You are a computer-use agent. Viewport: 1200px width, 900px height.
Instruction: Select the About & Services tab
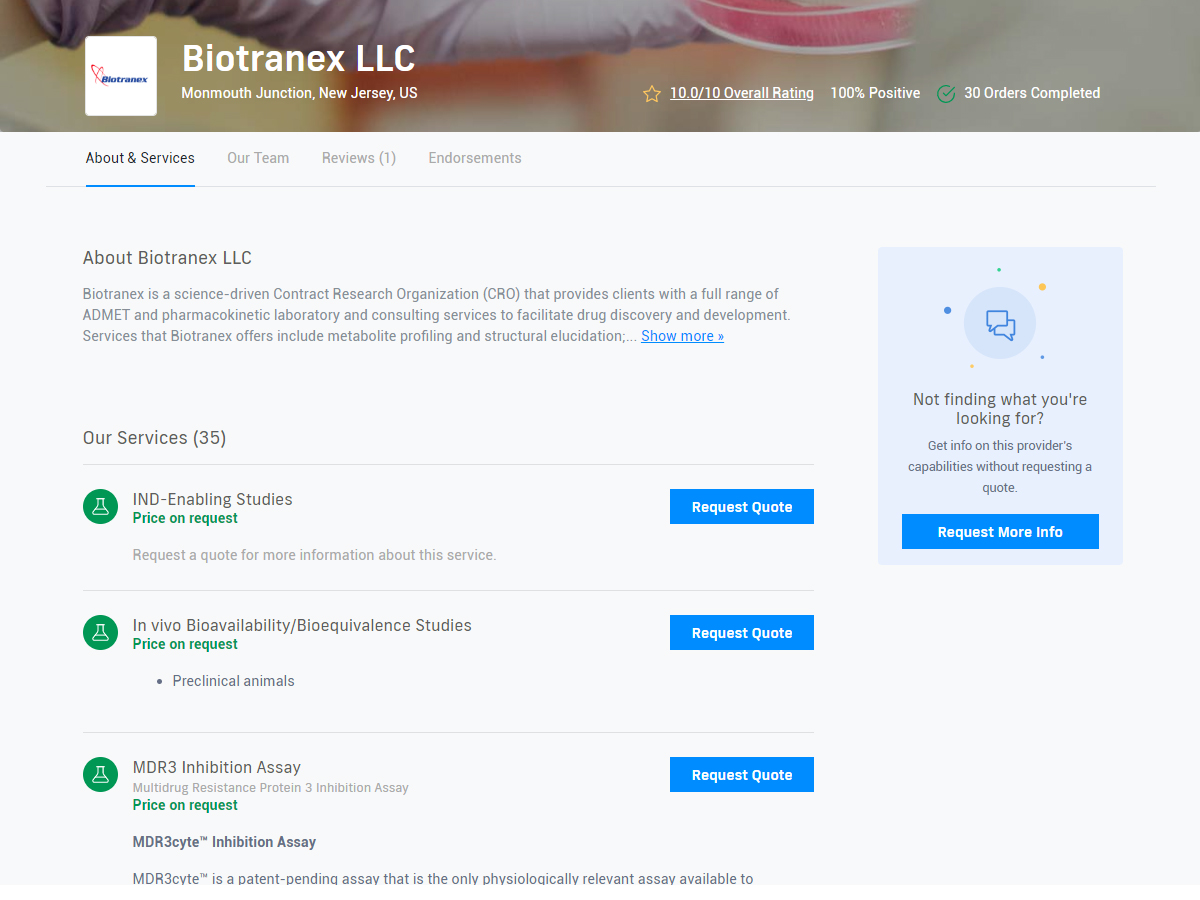[140, 158]
